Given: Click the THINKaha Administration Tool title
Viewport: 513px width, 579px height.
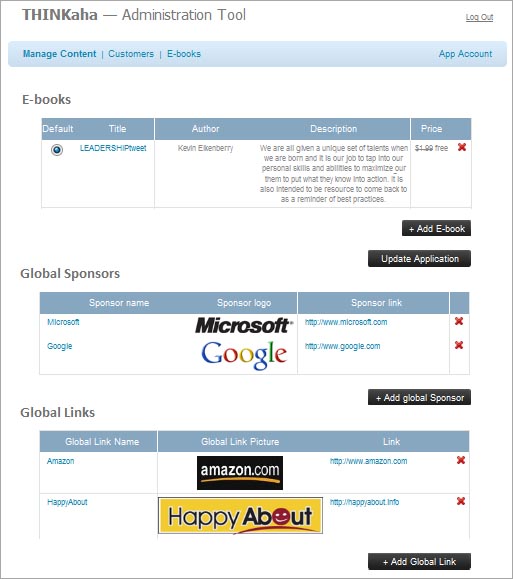Looking at the screenshot, I should click(134, 15).
